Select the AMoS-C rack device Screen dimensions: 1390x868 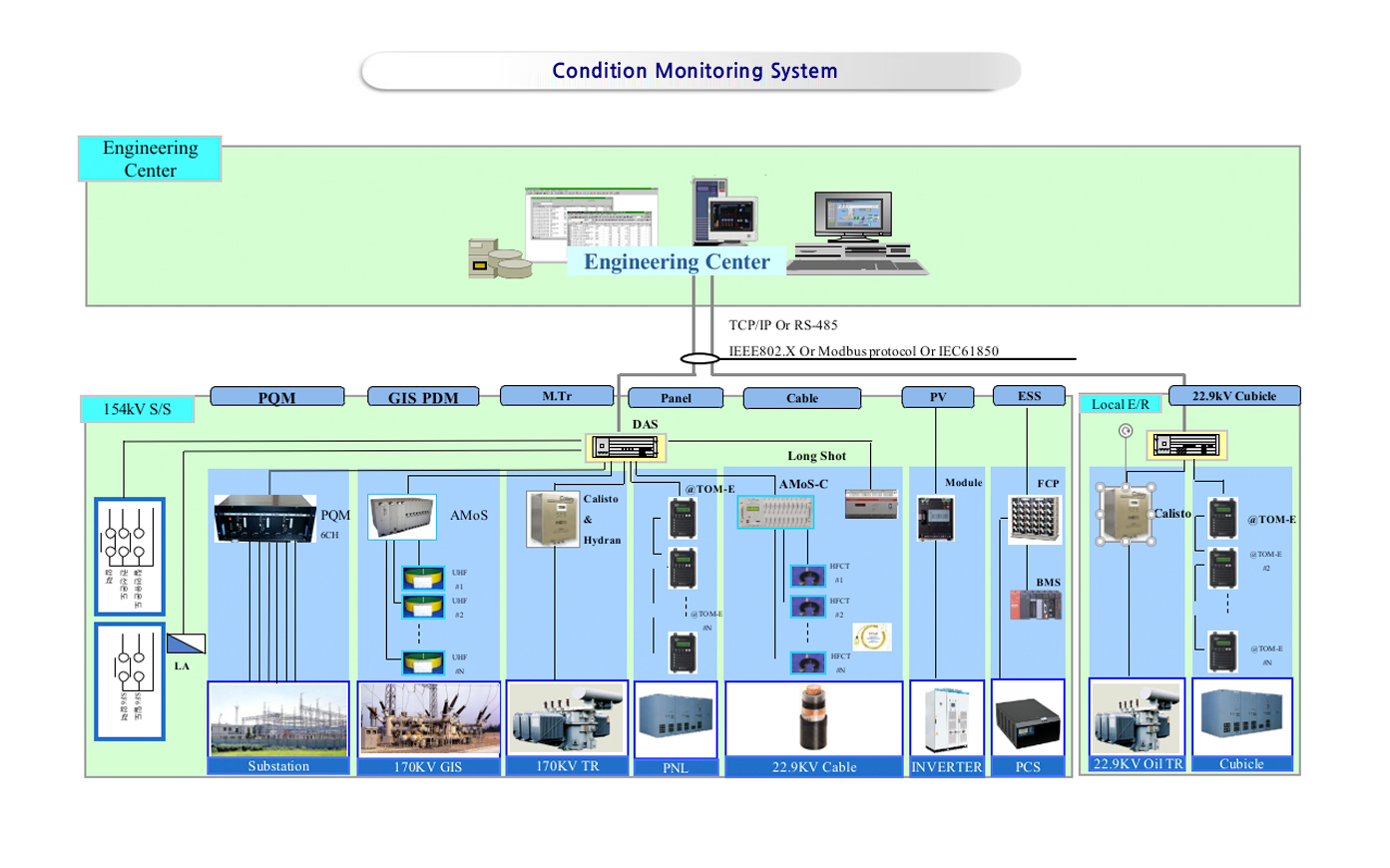coord(775,513)
